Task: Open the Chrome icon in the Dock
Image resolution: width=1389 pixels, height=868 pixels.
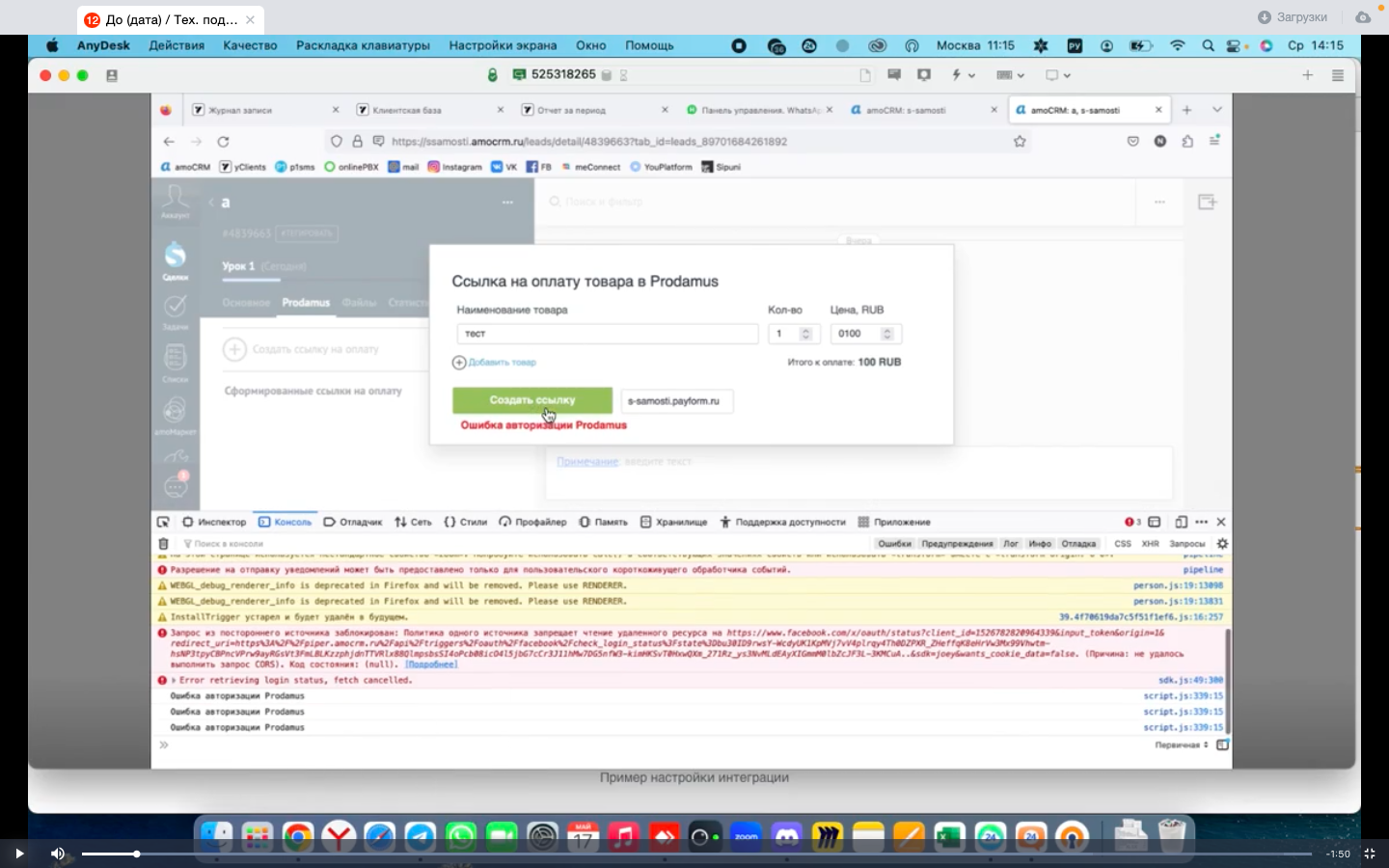Action: click(297, 836)
